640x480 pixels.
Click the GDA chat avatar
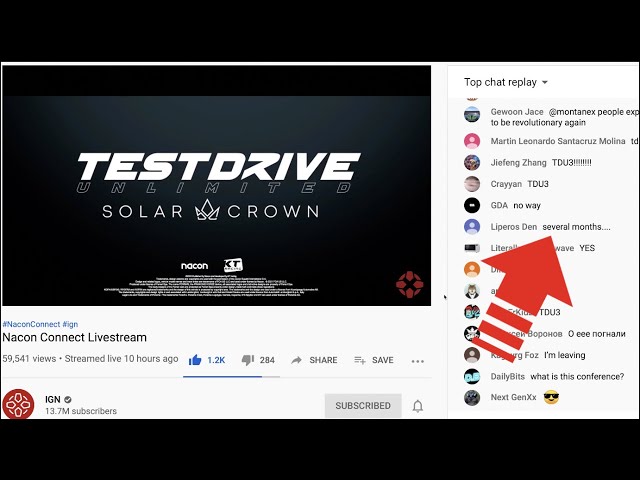pyautogui.click(x=472, y=205)
